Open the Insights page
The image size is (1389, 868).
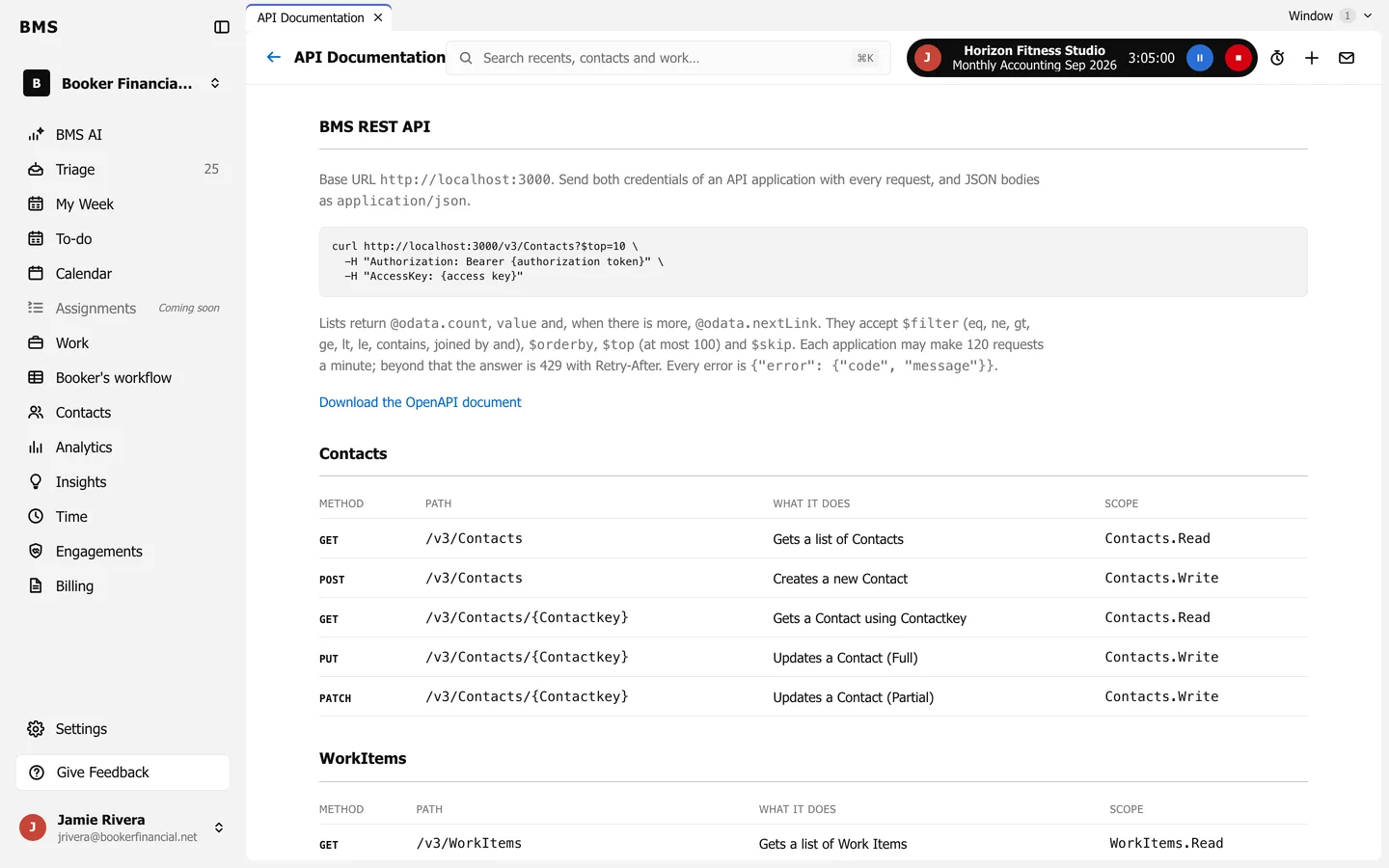tap(123, 482)
